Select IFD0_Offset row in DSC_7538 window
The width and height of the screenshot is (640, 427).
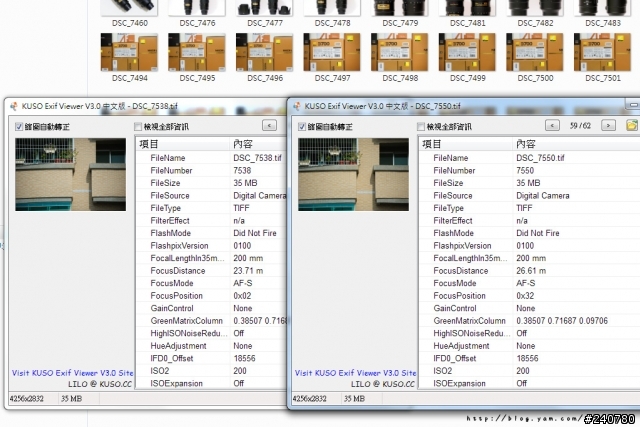pos(211,358)
